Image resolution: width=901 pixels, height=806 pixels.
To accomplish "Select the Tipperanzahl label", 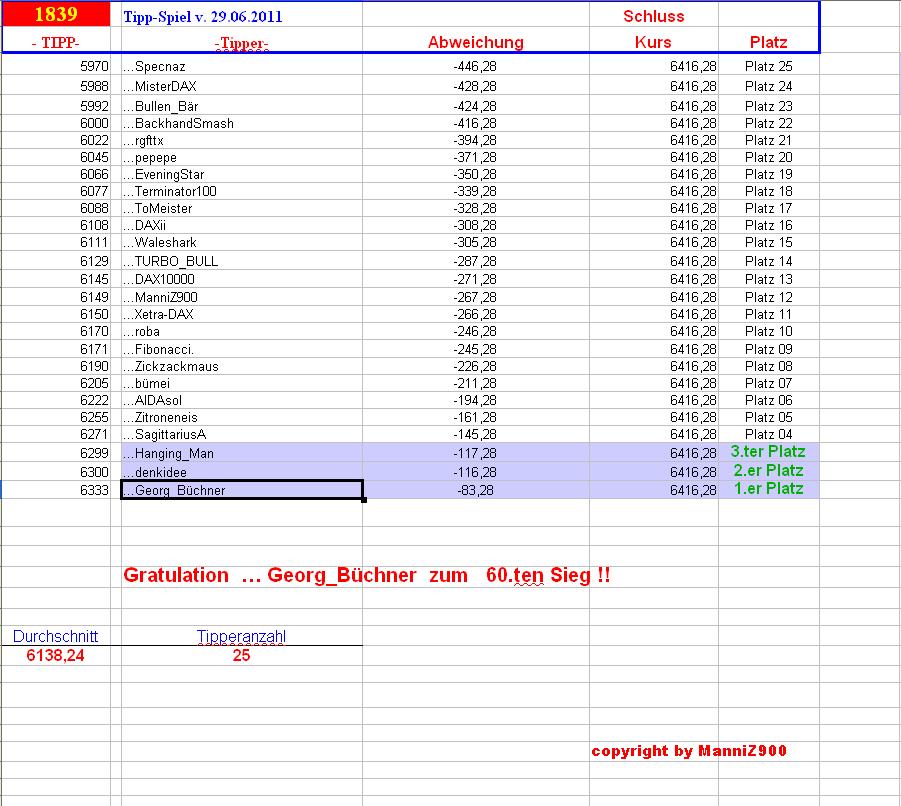I will pyautogui.click(x=241, y=636).
